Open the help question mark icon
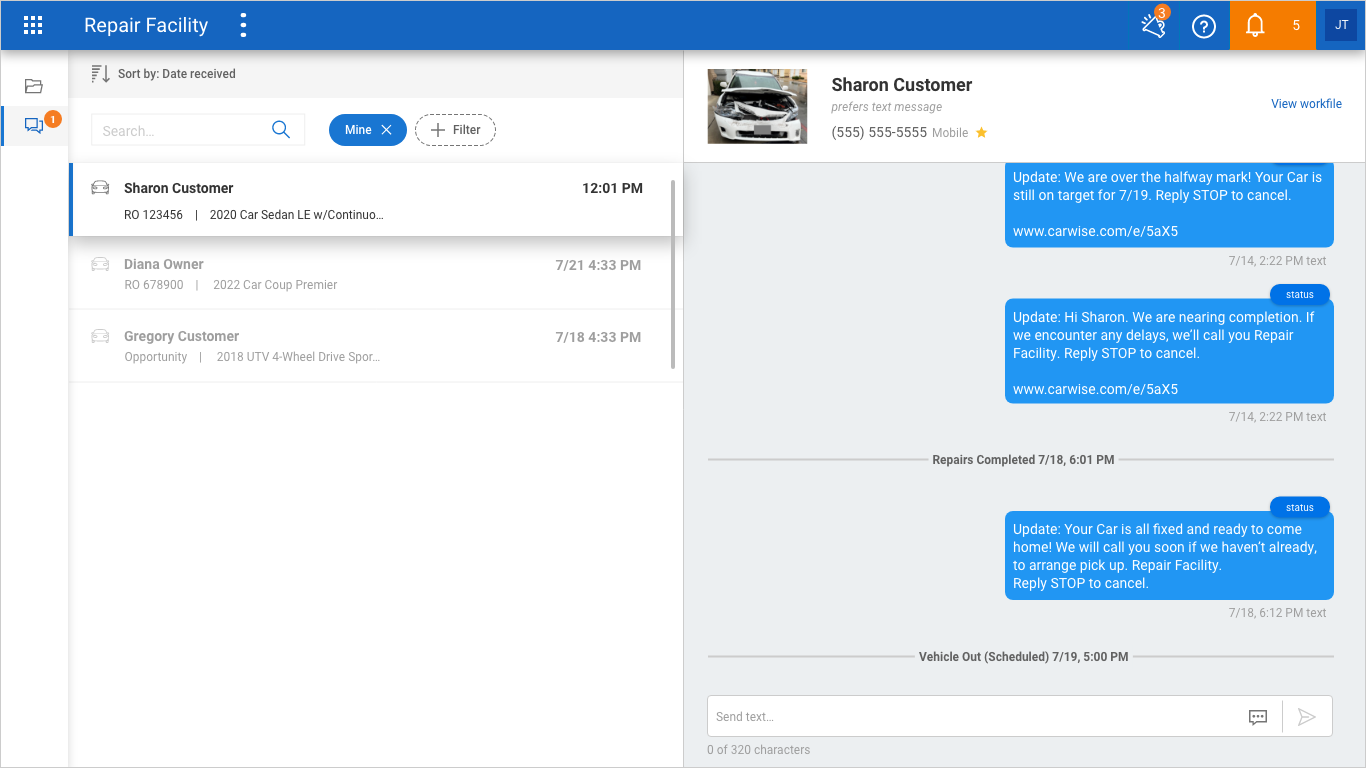The height and width of the screenshot is (768, 1366). pos(1204,26)
